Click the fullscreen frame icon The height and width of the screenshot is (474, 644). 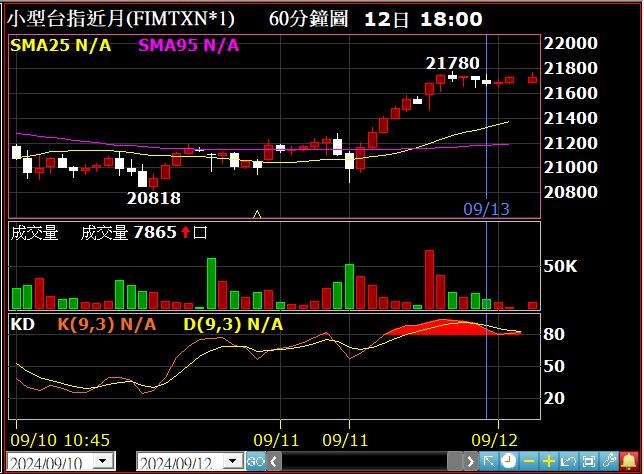pyautogui.click(x=589, y=461)
